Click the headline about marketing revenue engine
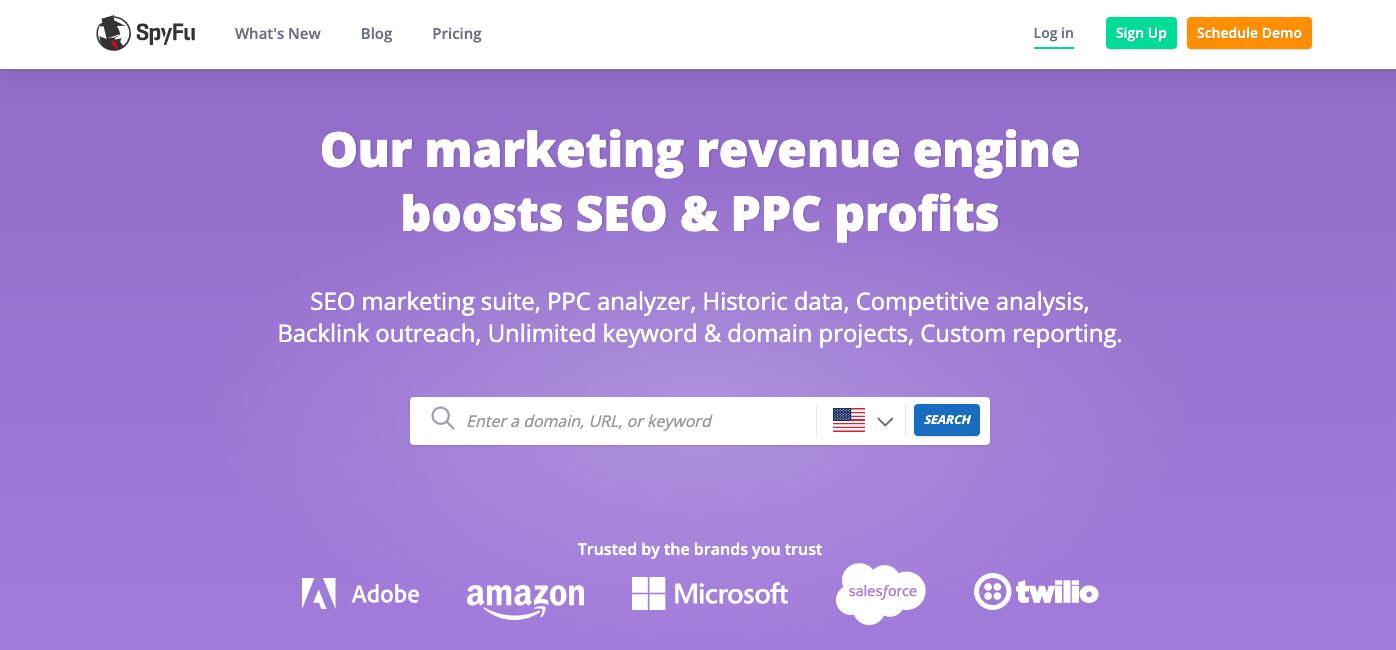 tap(698, 180)
